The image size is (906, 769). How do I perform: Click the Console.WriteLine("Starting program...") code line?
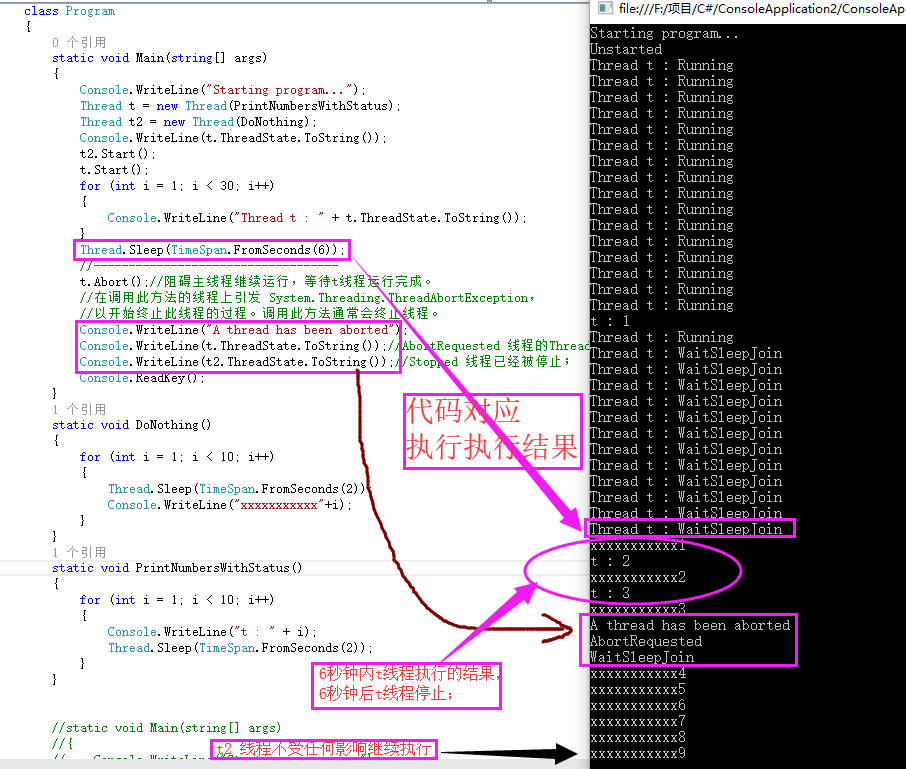pyautogui.click(x=222, y=90)
